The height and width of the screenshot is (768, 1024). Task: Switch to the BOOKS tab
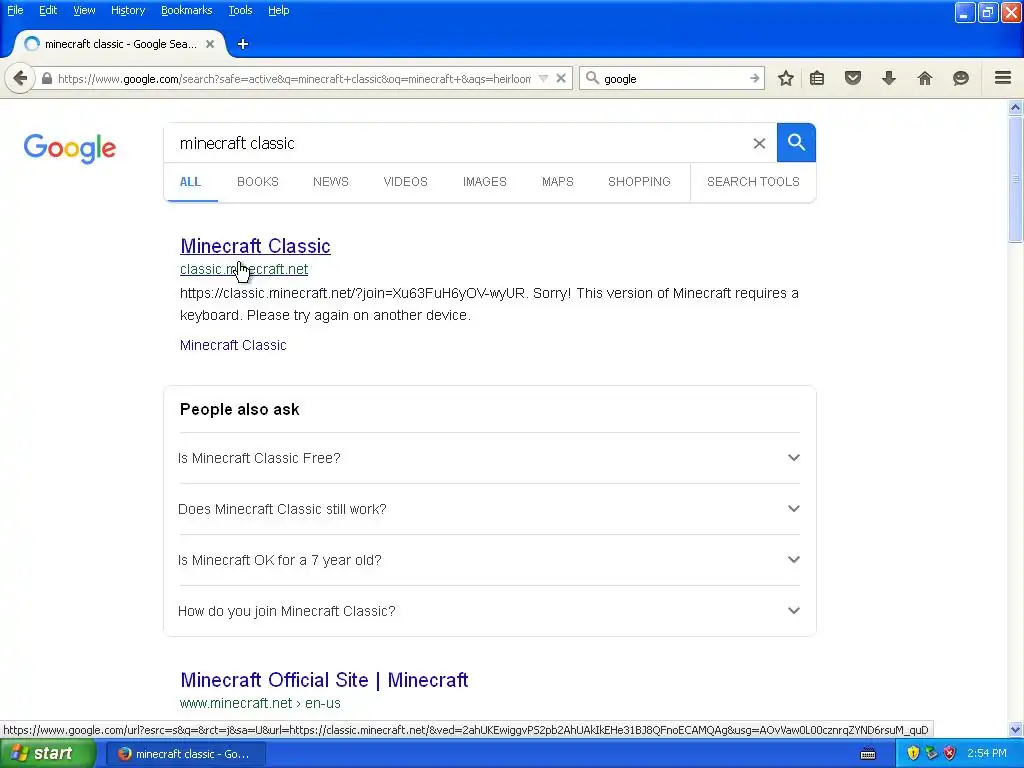click(x=257, y=182)
